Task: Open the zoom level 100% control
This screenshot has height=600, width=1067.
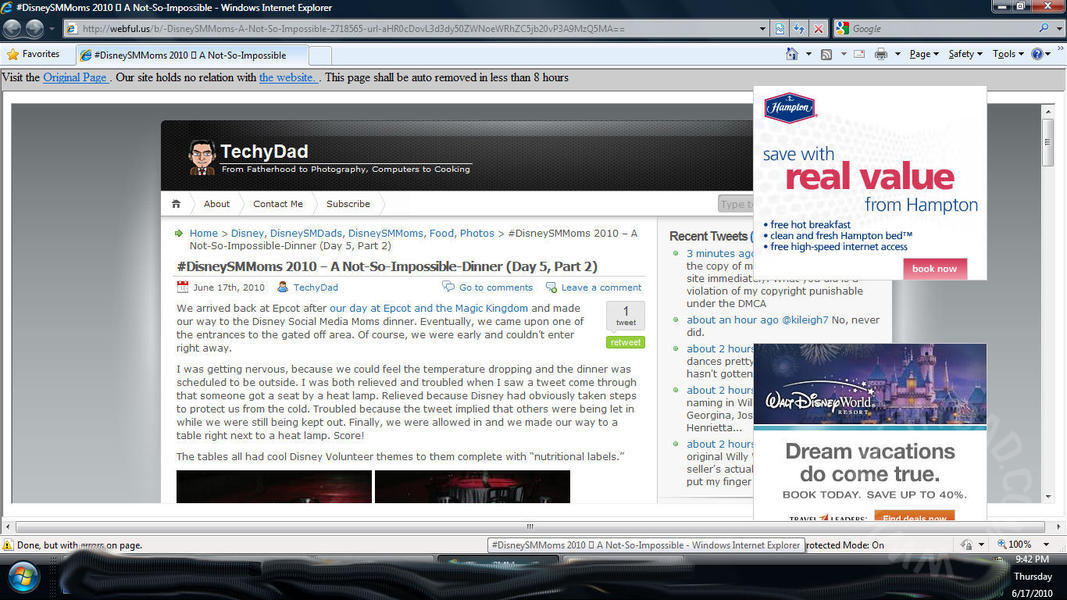Action: (x=1015, y=544)
